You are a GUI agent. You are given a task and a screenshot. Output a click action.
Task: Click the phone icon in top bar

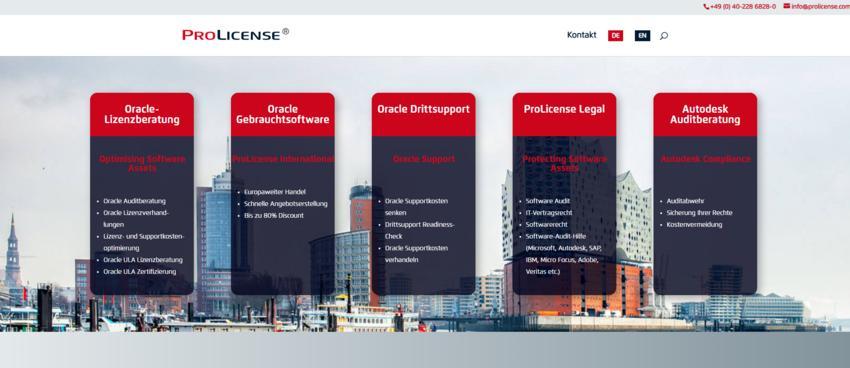[x=706, y=7]
